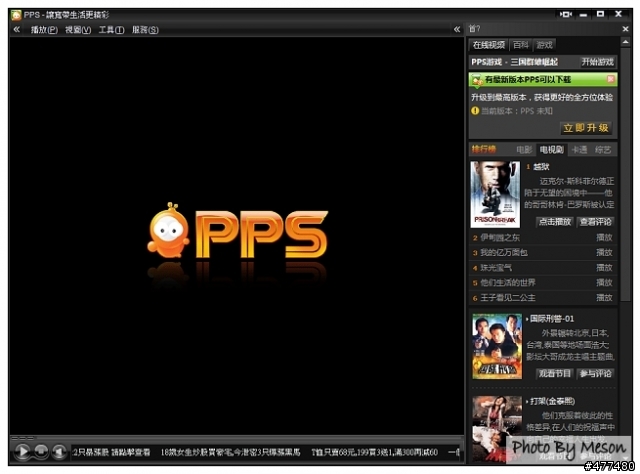Toggle the speaker mute icon
This screenshot has height=474, width=640.
[59, 452]
